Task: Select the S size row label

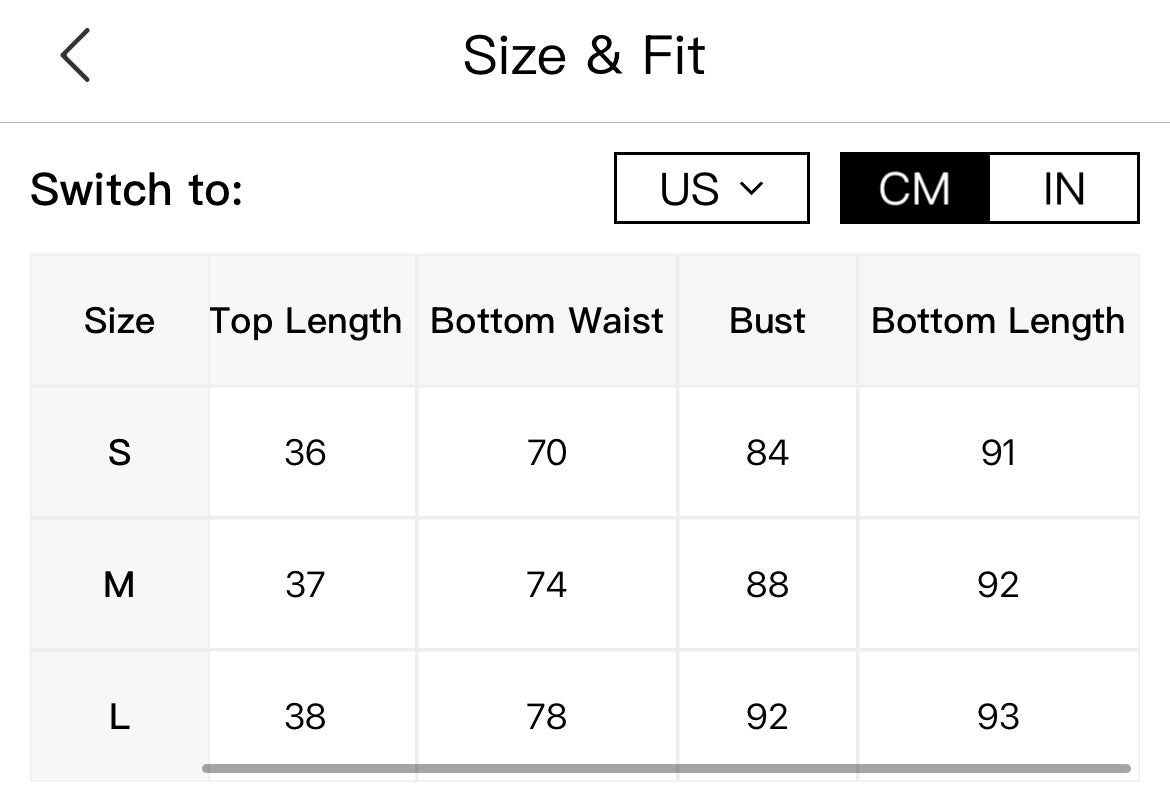Action: point(119,453)
